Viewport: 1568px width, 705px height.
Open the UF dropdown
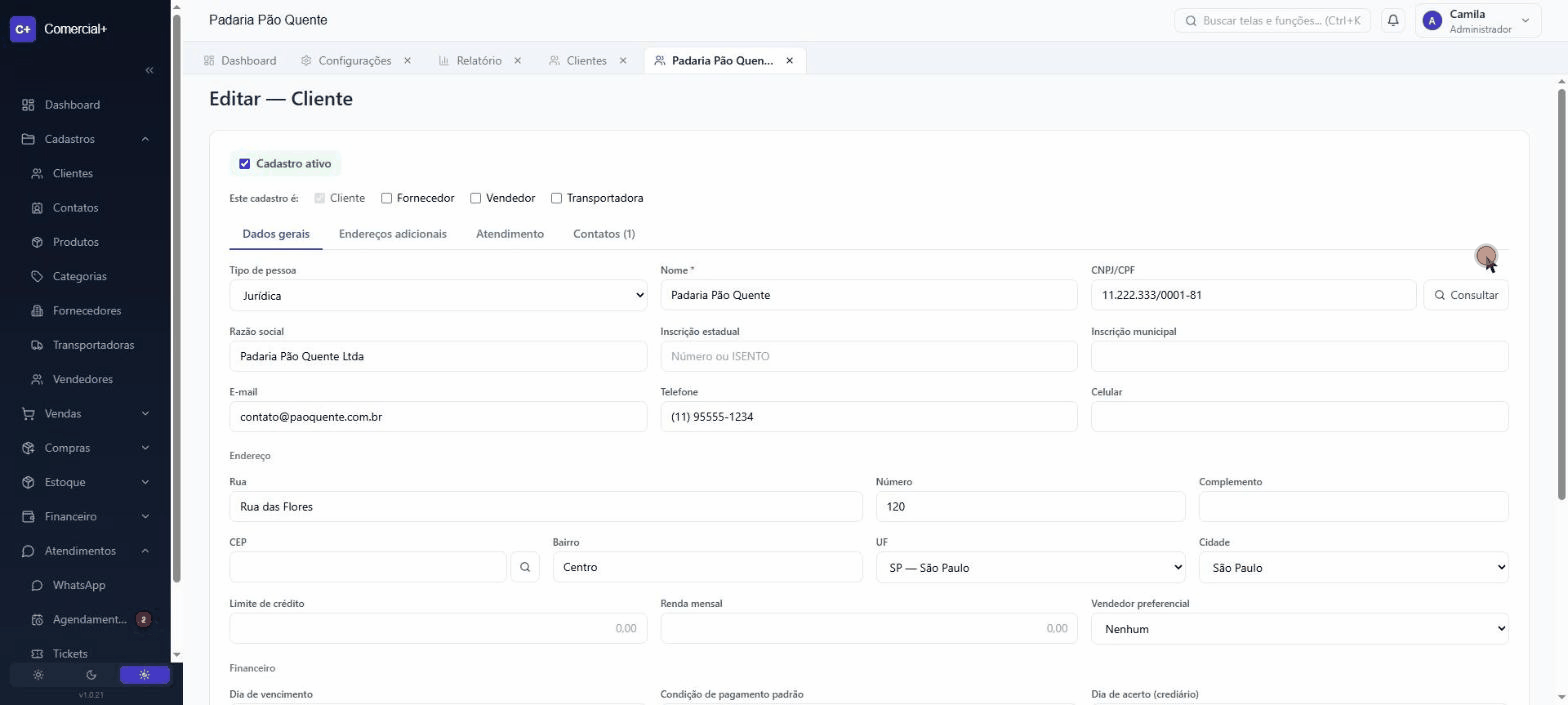[x=1030, y=567]
